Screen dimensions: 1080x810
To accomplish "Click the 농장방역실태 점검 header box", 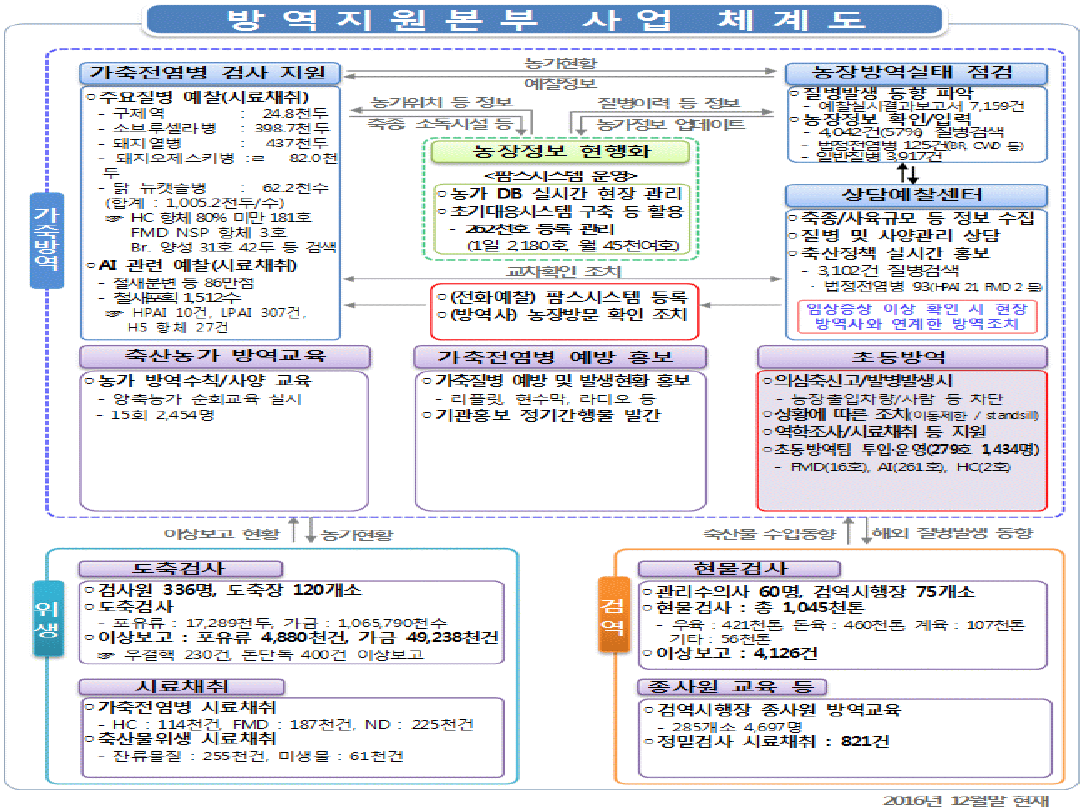I will click(x=915, y=73).
